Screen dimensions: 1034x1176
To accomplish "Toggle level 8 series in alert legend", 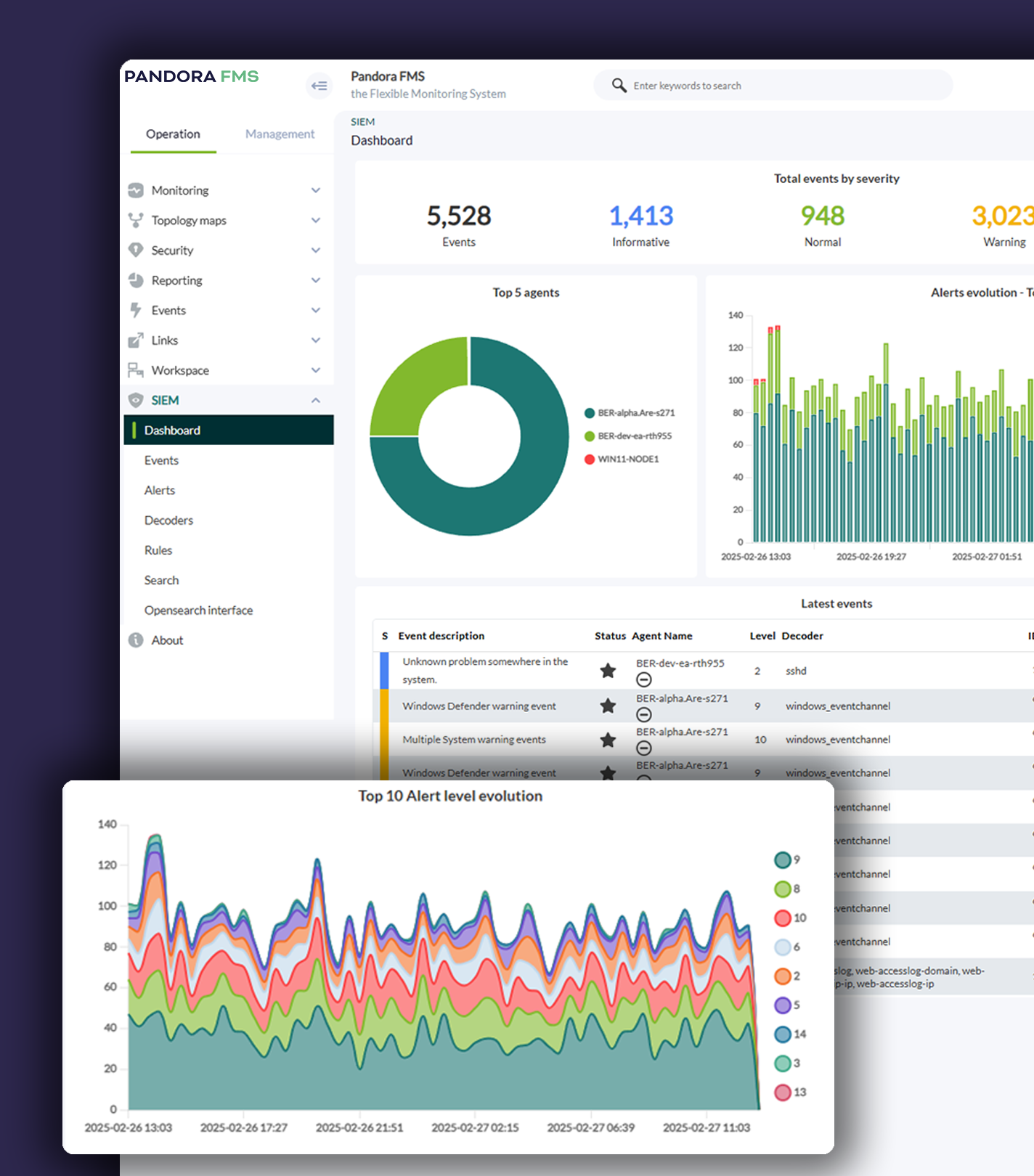I will pyautogui.click(x=787, y=889).
